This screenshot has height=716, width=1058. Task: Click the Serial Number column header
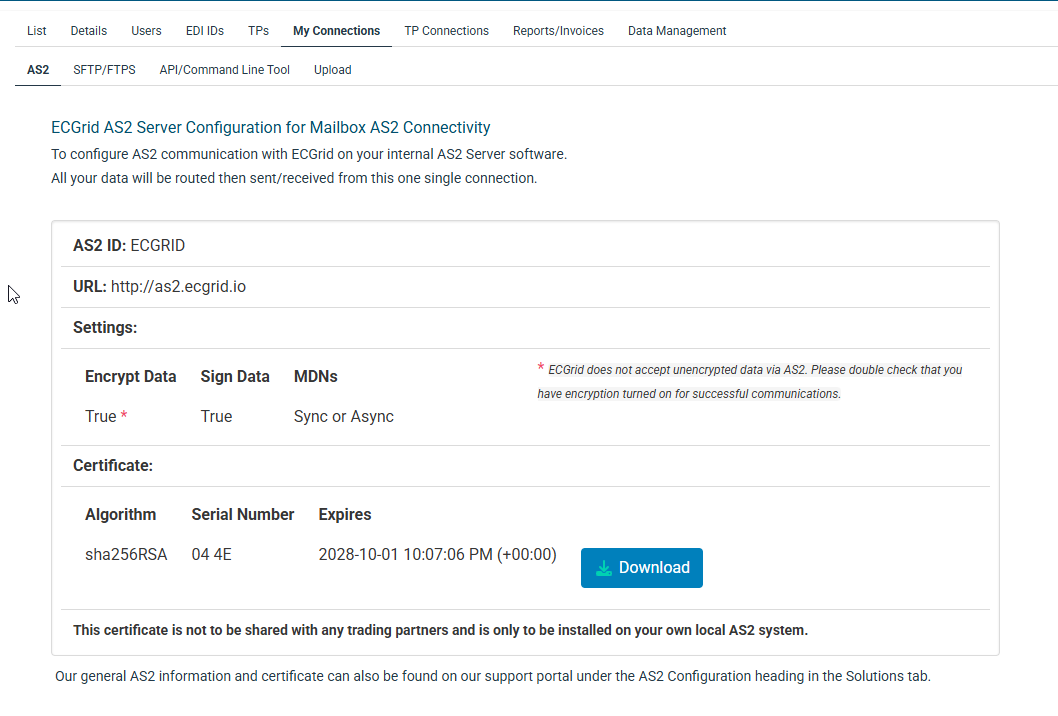pos(242,514)
